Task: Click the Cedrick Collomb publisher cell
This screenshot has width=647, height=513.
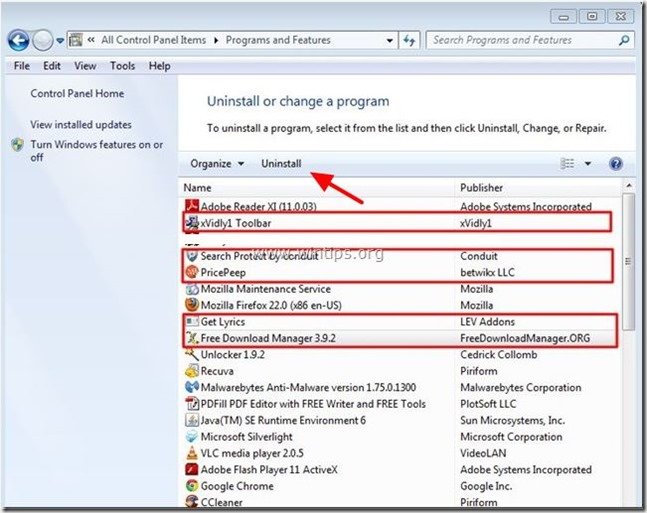Action: click(x=499, y=355)
